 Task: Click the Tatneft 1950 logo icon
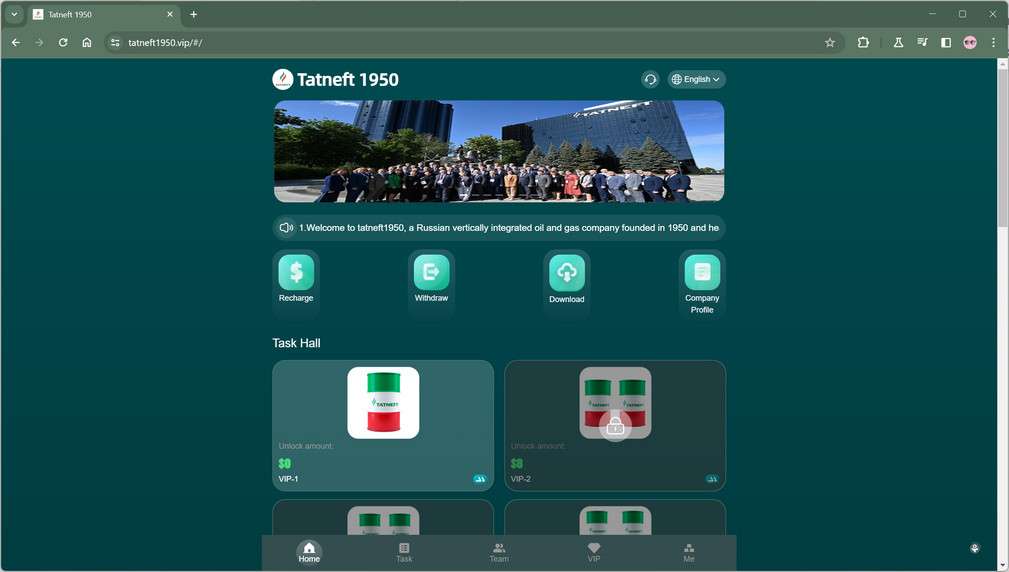(282, 79)
